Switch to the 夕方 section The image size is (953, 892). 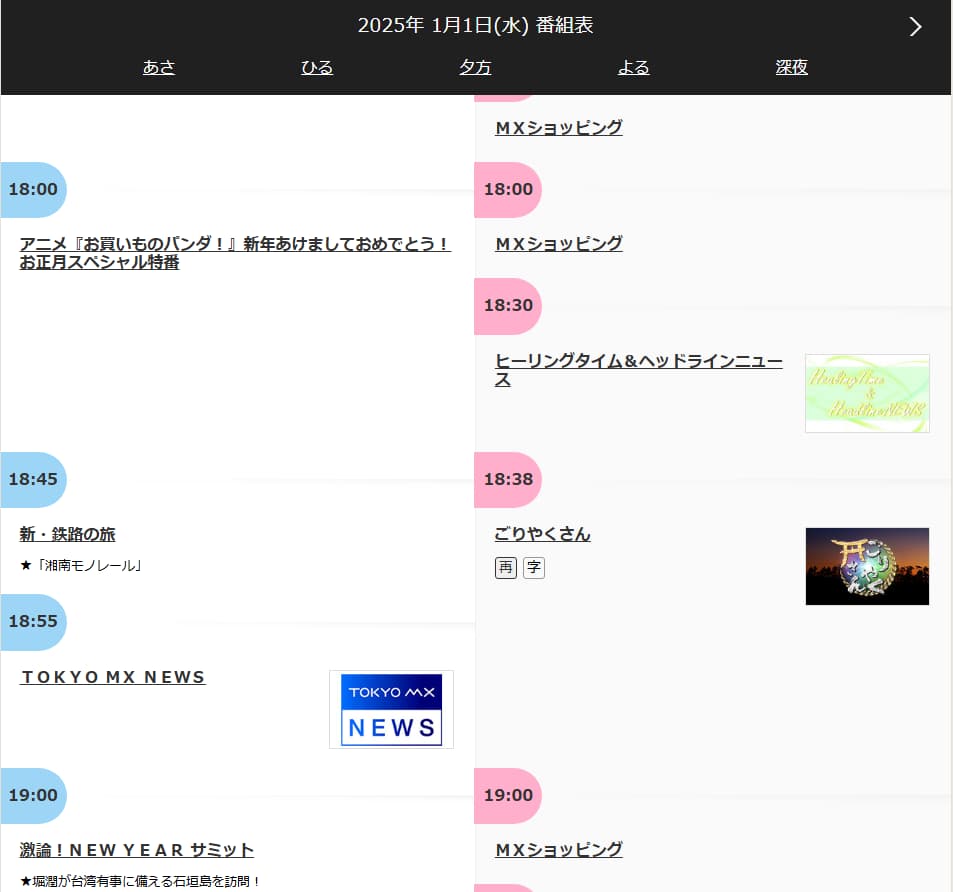click(475, 68)
